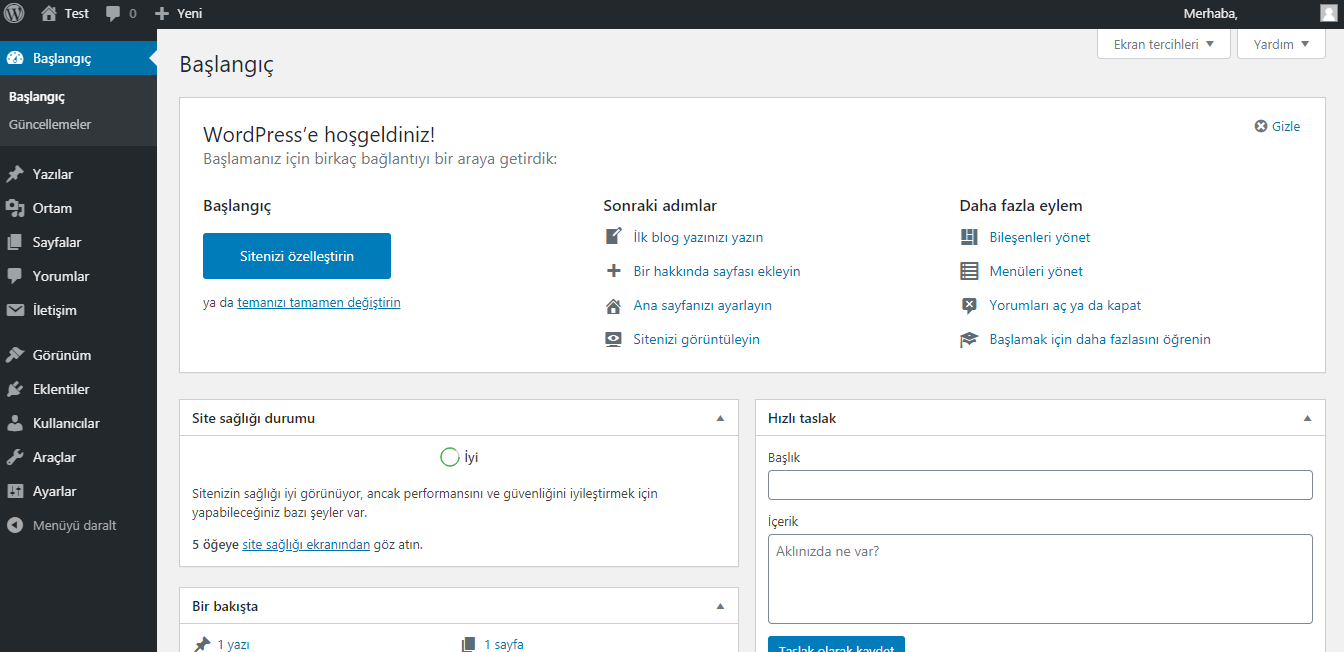Follow Başlamak için daha fazlasını öğrenin link
The width and height of the screenshot is (1344, 652).
[1100, 339]
